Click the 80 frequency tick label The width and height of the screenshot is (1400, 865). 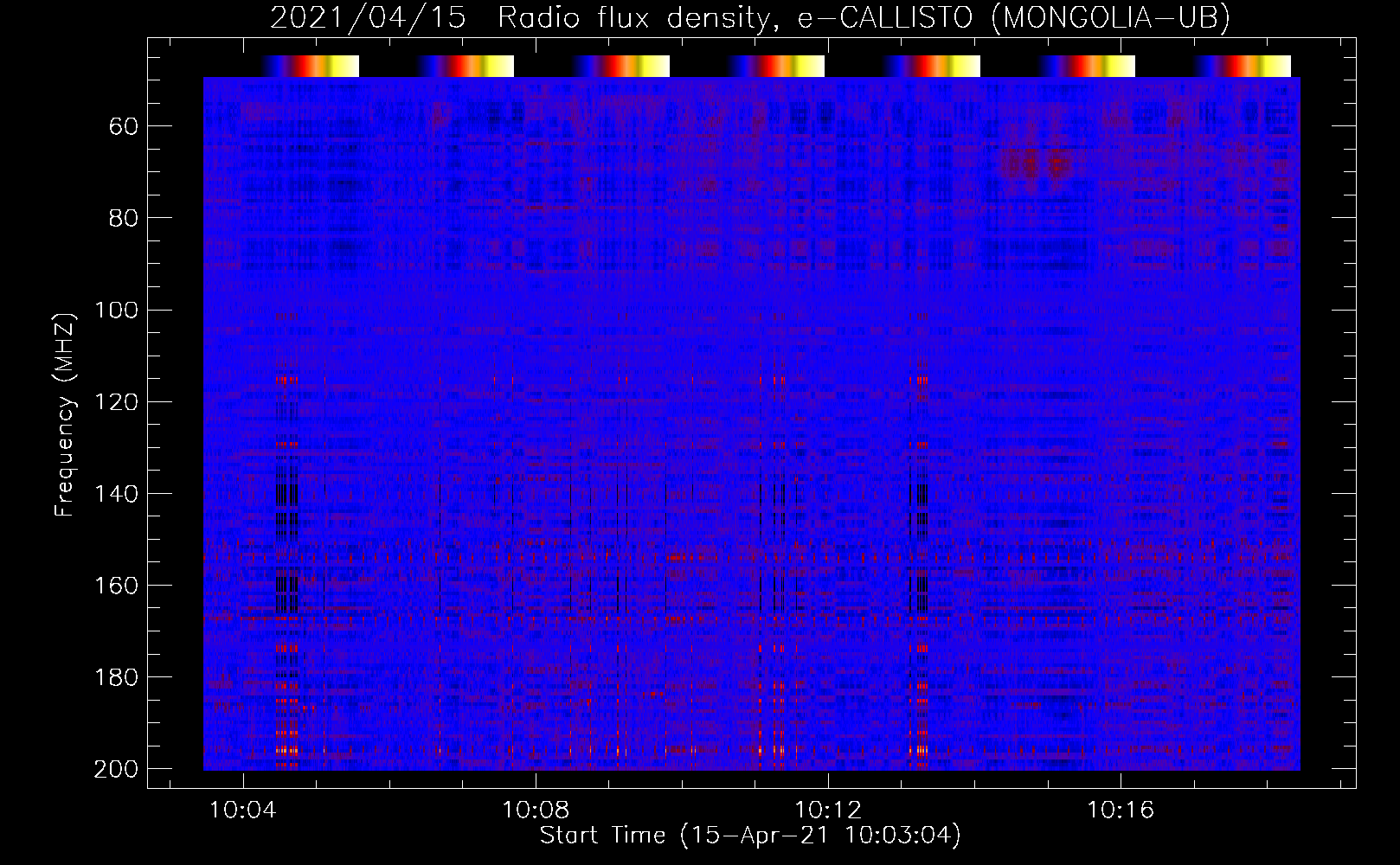click(x=124, y=219)
